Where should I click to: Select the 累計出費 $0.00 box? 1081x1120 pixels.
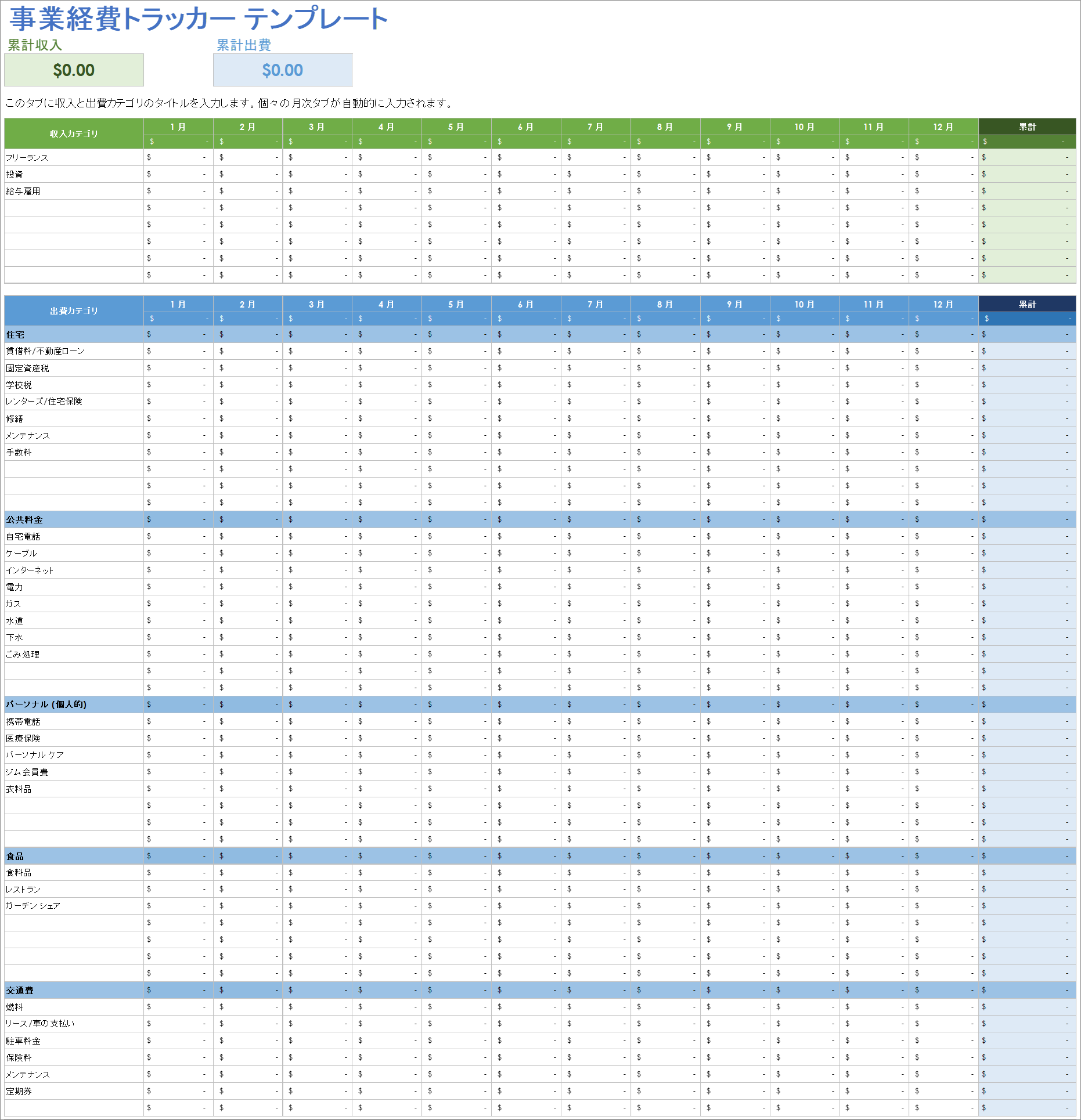coord(283,70)
